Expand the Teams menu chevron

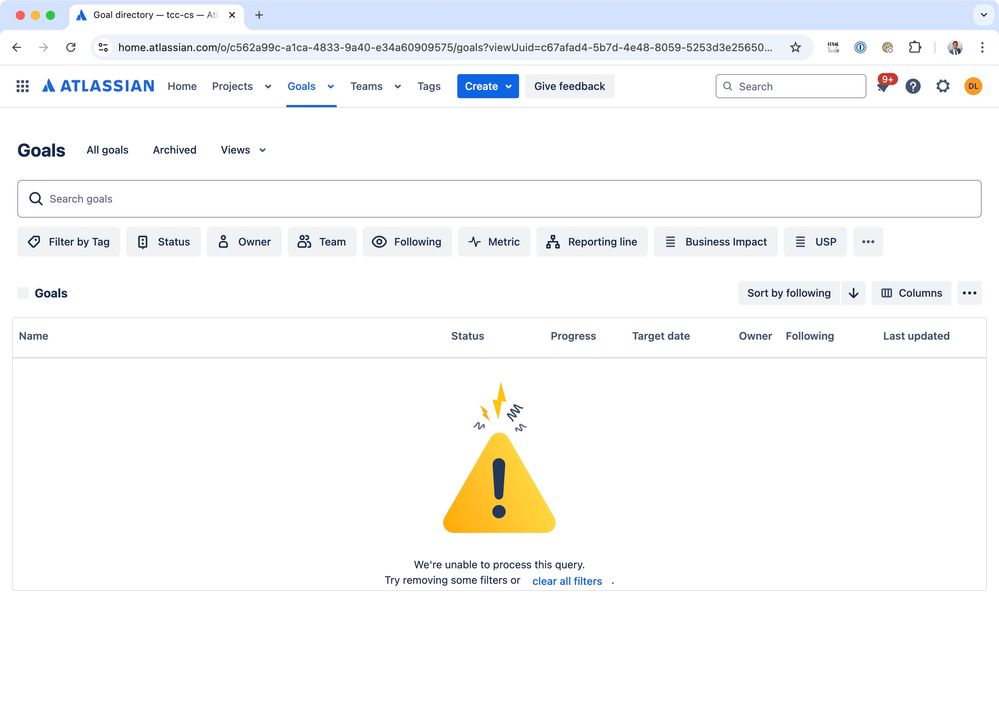click(x=398, y=87)
